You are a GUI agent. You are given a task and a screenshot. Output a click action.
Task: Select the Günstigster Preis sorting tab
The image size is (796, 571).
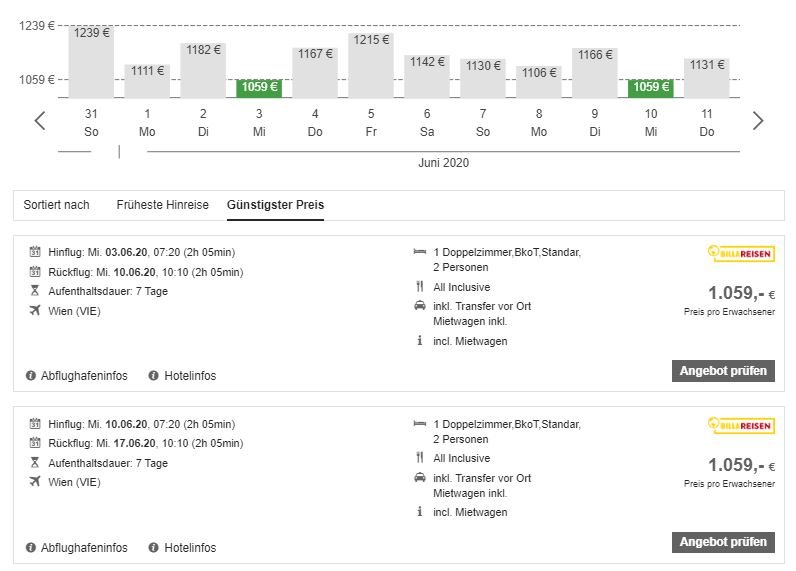pyautogui.click(x=275, y=205)
